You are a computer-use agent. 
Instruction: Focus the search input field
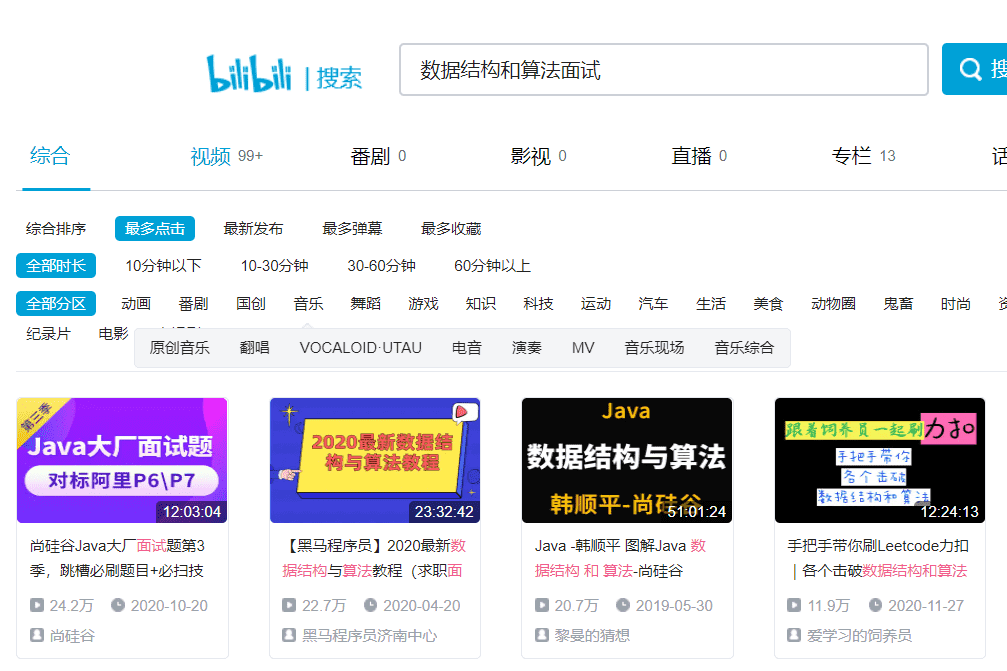(663, 69)
